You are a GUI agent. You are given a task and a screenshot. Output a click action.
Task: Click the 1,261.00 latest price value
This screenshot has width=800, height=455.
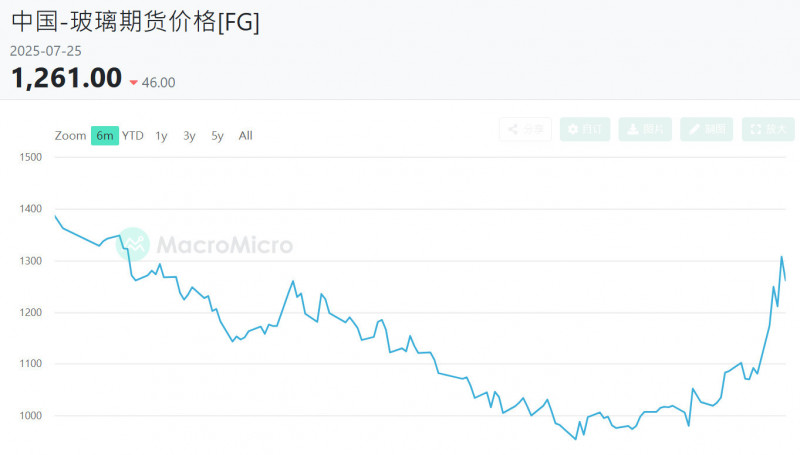pos(66,78)
